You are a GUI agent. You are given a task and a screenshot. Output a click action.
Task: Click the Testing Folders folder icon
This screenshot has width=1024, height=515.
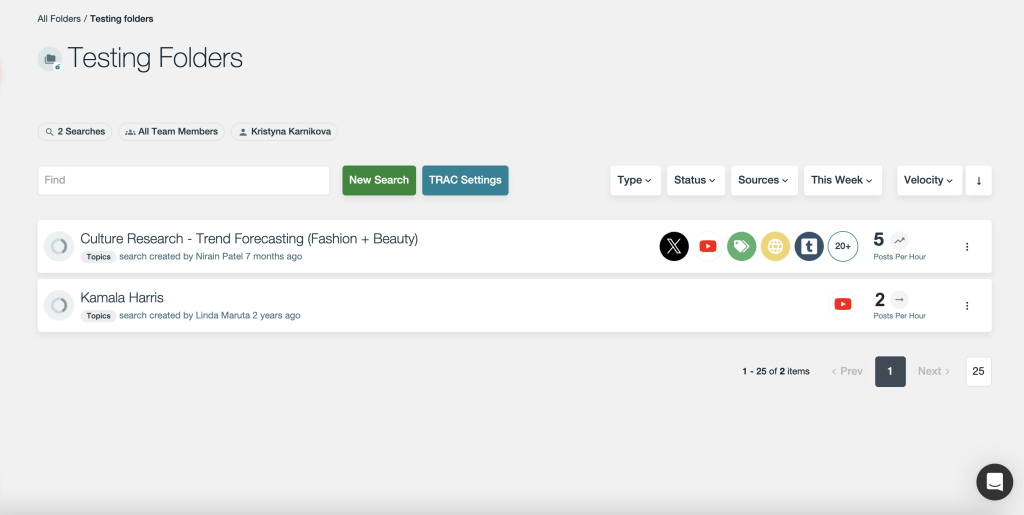50,59
